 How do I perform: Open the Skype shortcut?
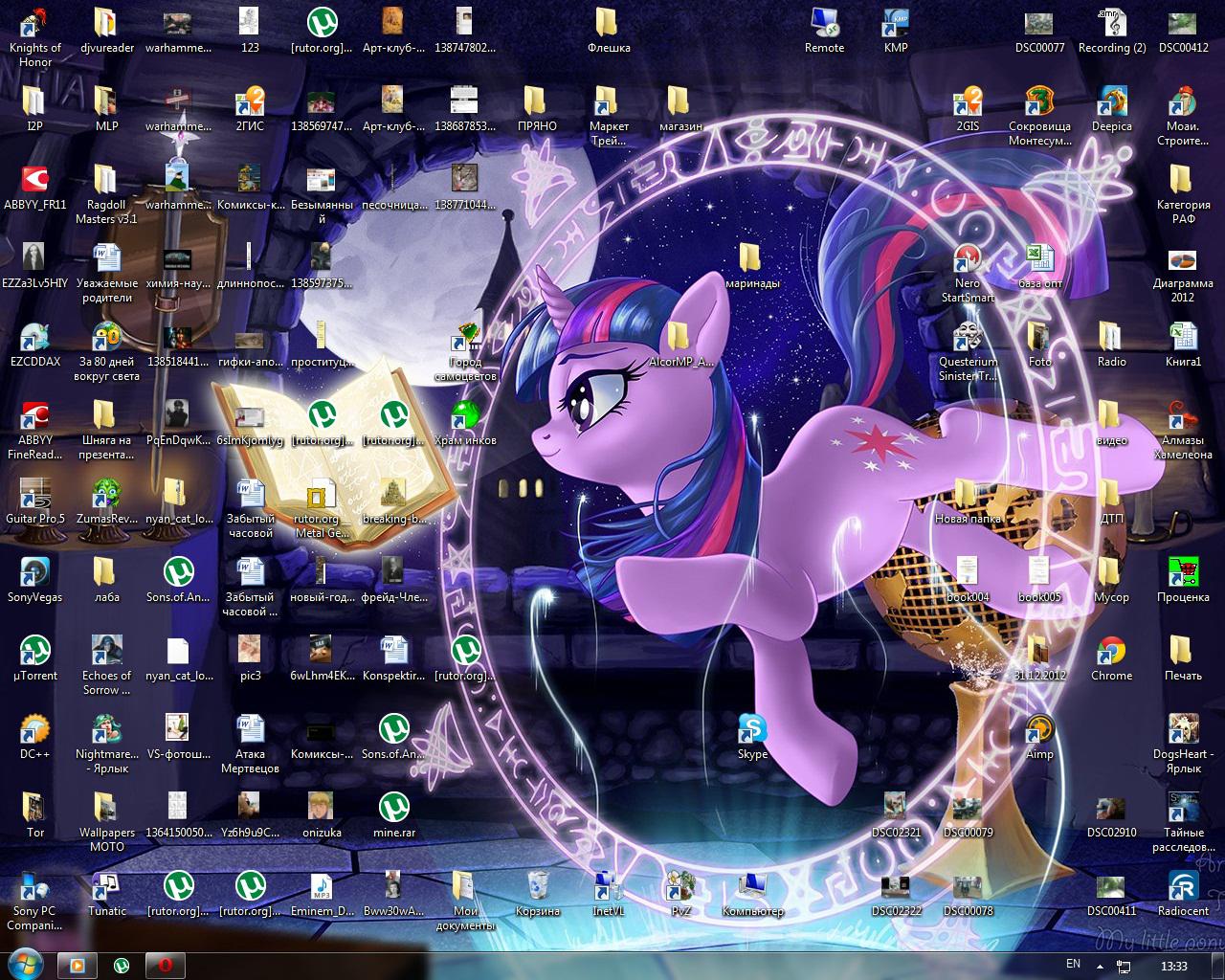click(752, 737)
